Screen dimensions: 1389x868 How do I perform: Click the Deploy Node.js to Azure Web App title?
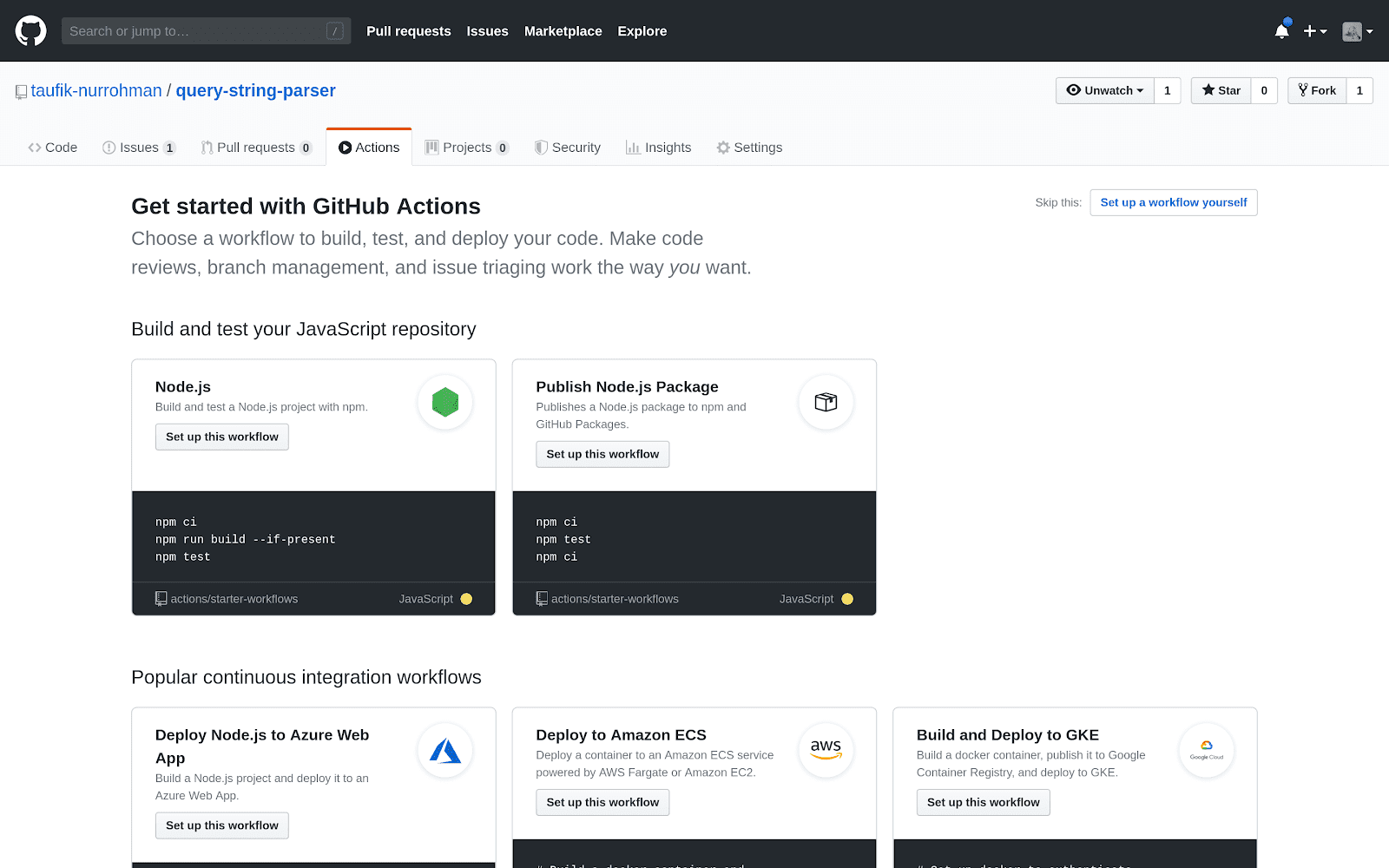(x=262, y=746)
